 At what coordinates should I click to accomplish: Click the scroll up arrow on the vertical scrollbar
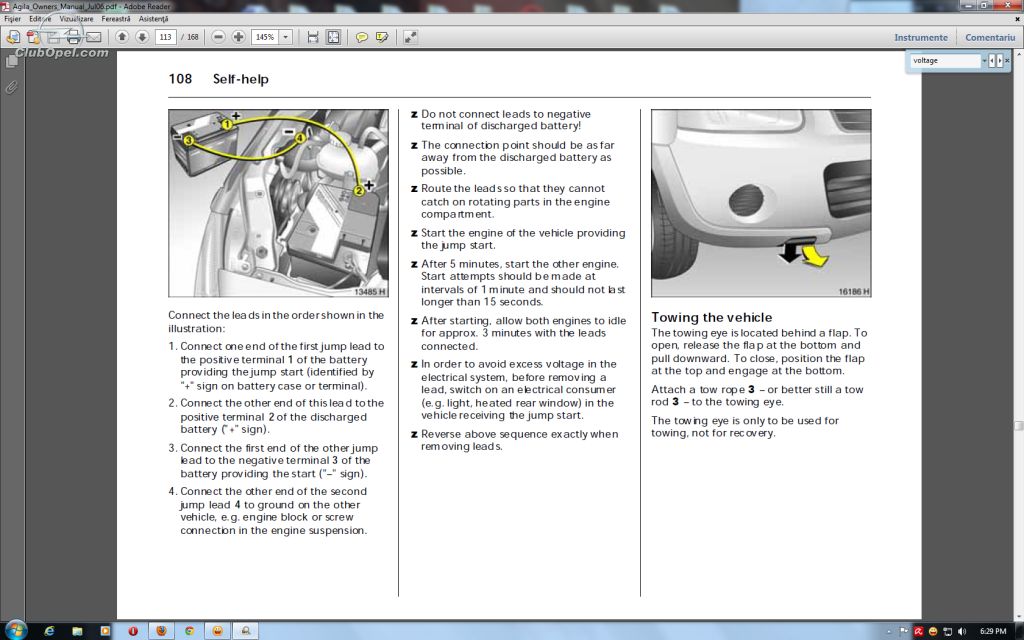click(x=1018, y=55)
